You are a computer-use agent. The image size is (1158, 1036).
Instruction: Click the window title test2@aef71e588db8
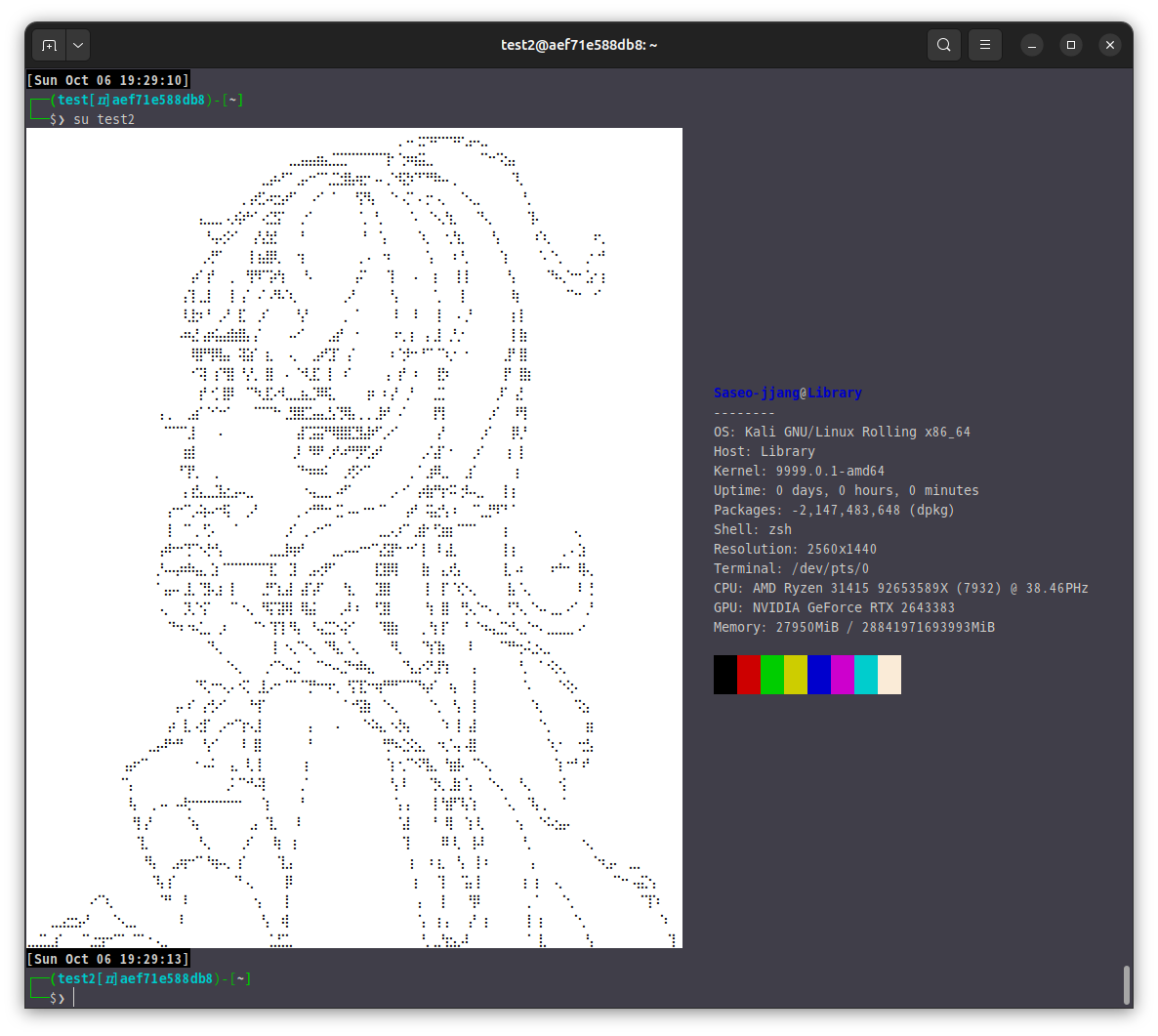pos(579,45)
